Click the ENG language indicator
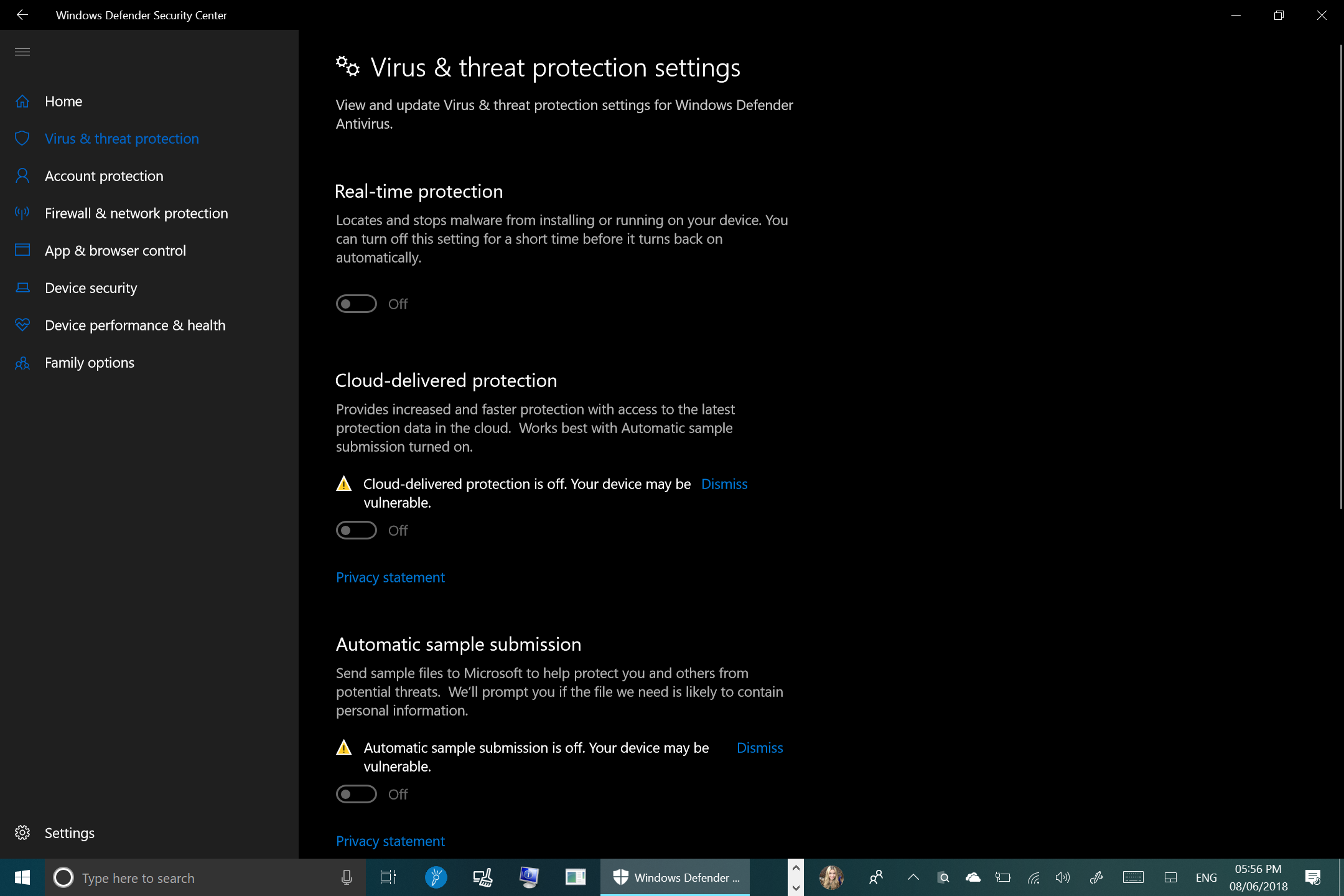1344x896 pixels. (1206, 877)
